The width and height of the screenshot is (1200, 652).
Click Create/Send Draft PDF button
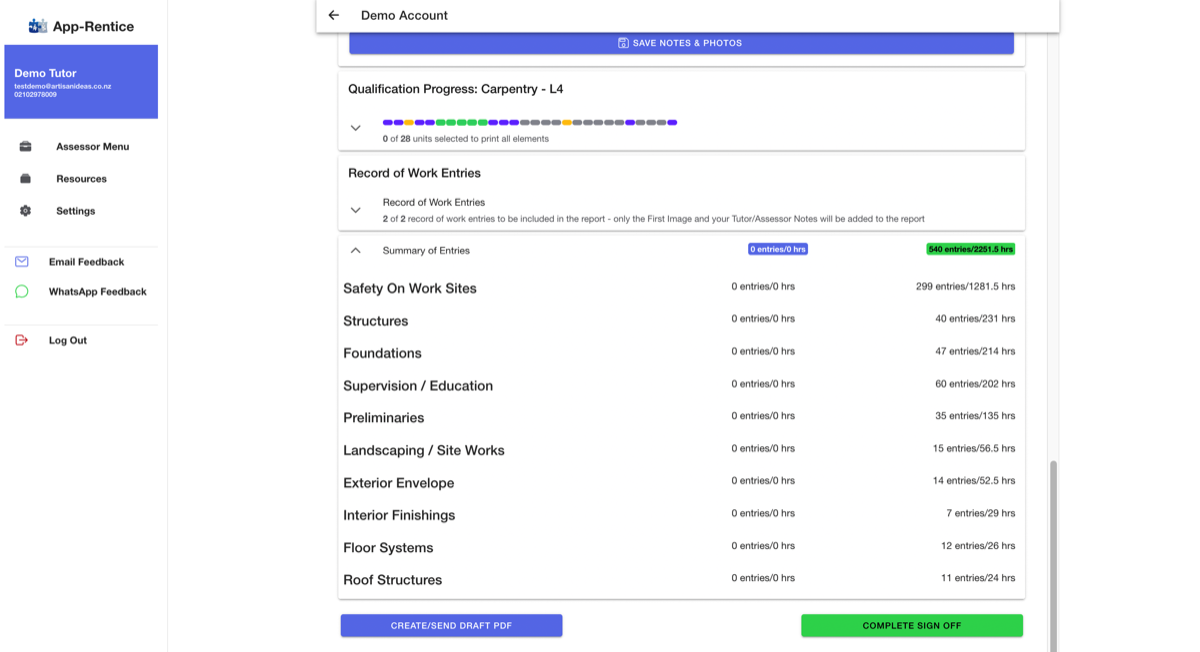451,625
